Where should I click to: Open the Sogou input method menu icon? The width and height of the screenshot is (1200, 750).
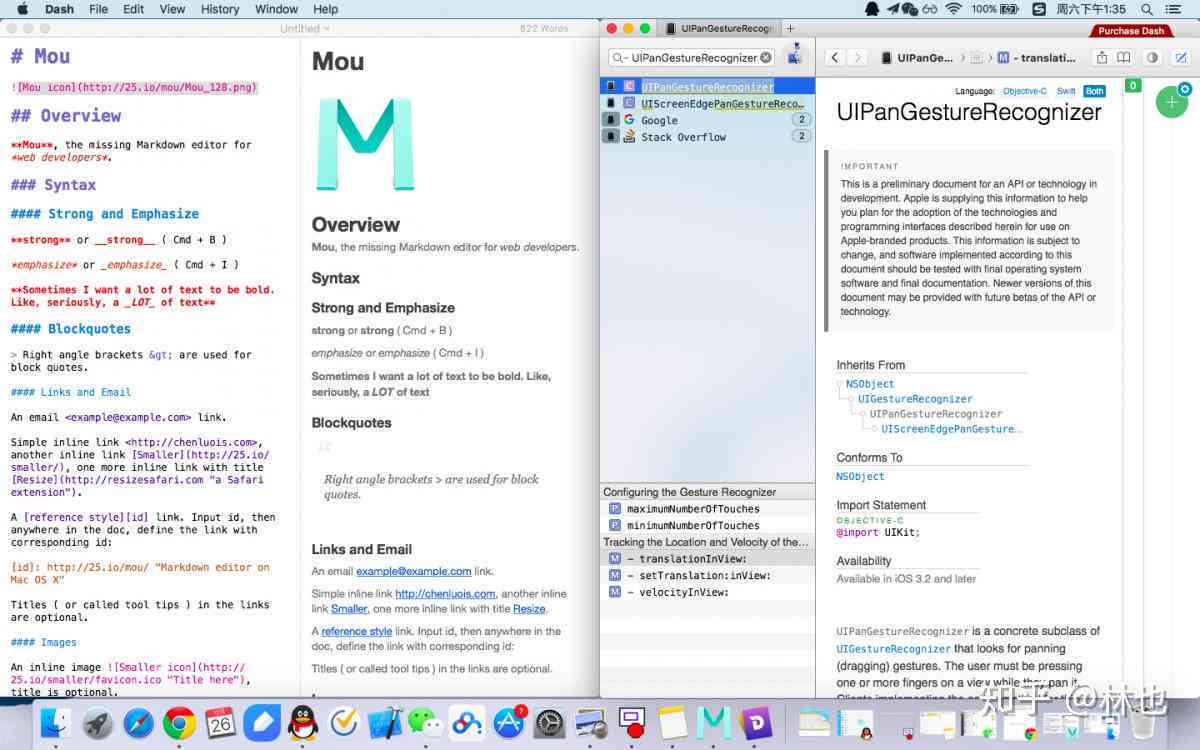(x=1038, y=9)
